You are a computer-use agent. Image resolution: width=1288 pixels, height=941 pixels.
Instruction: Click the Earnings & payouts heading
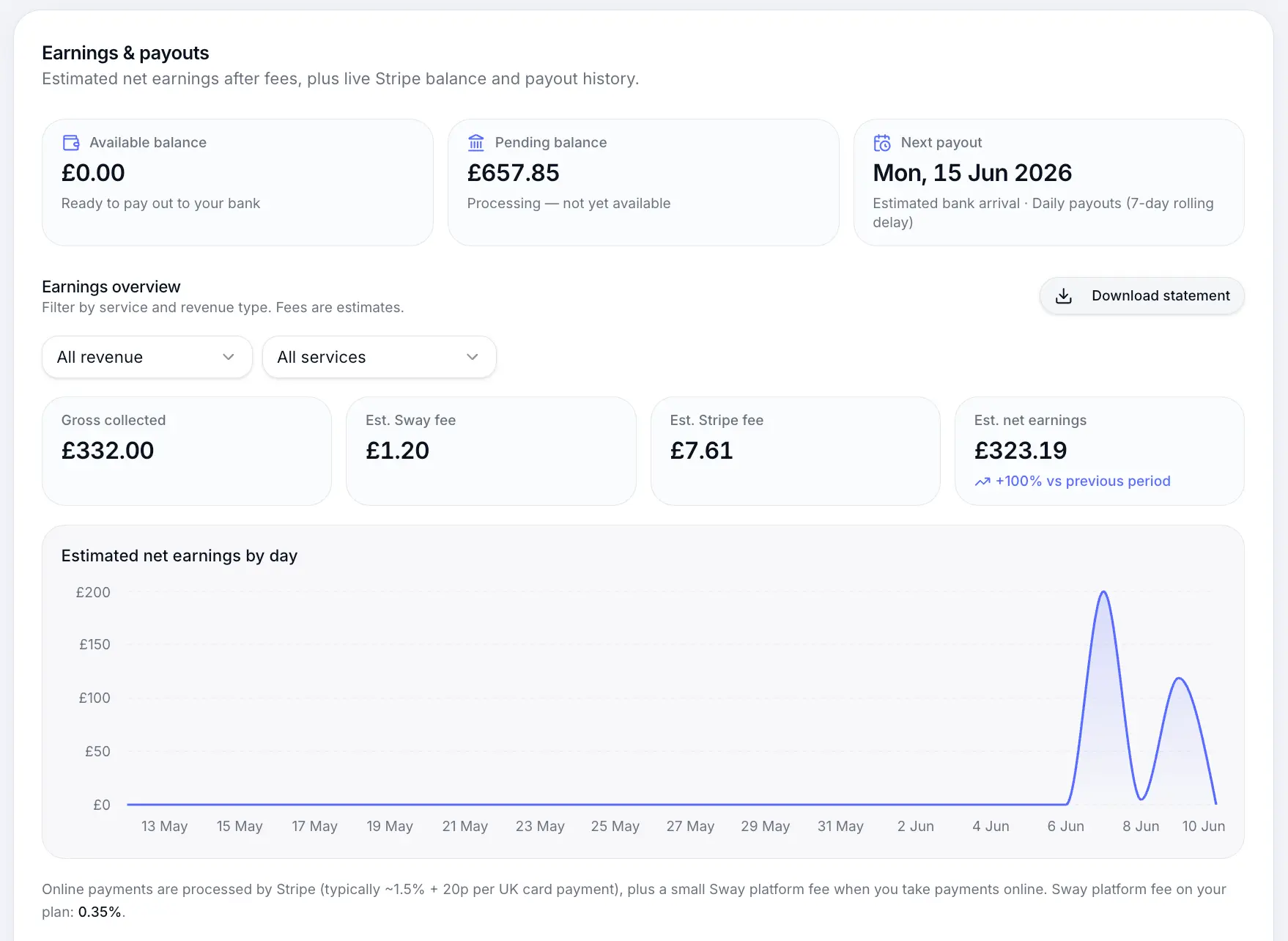[125, 53]
